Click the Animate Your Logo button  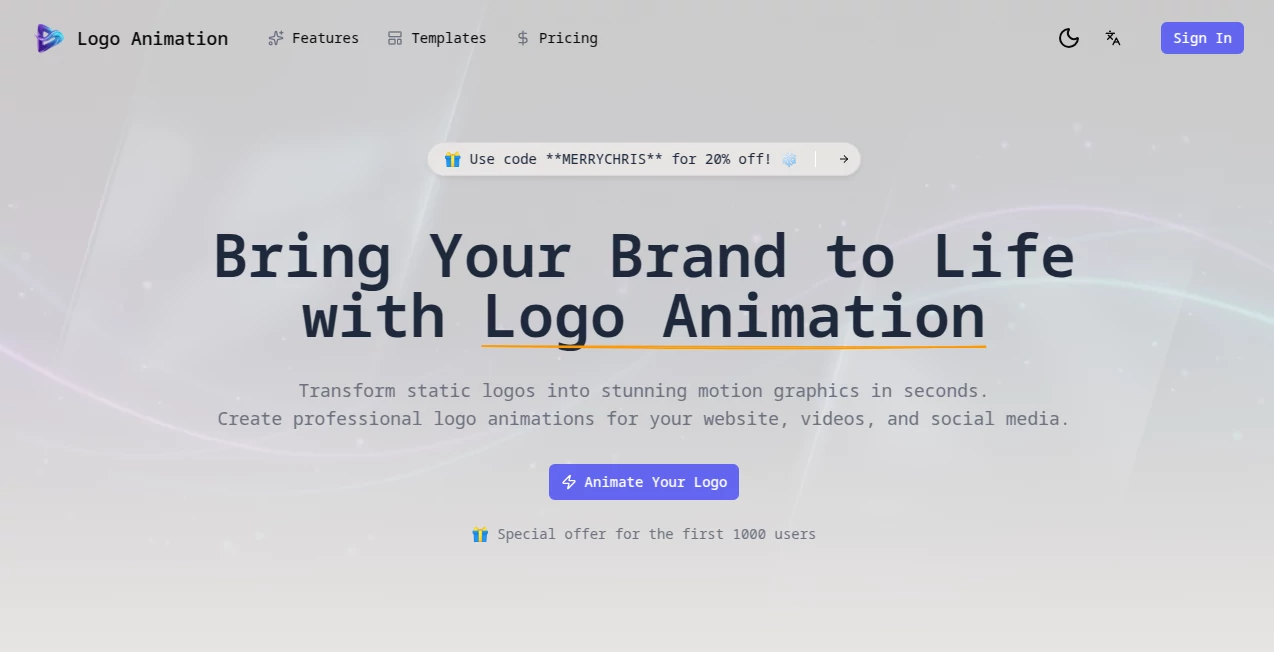pyautogui.click(x=643, y=481)
